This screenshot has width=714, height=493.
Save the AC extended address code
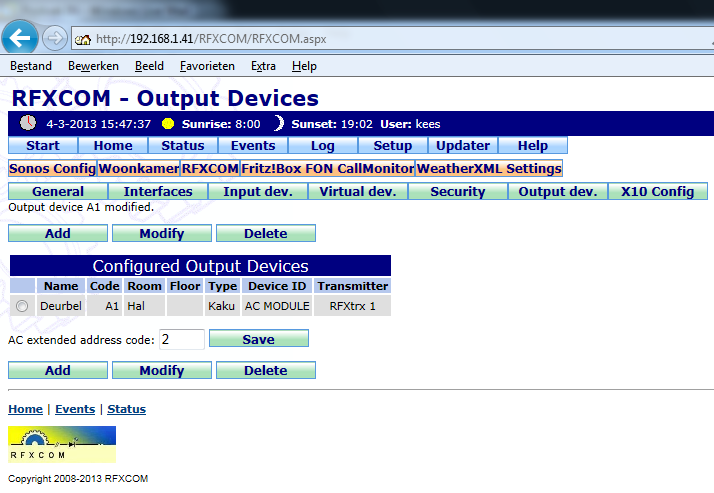tap(259, 339)
